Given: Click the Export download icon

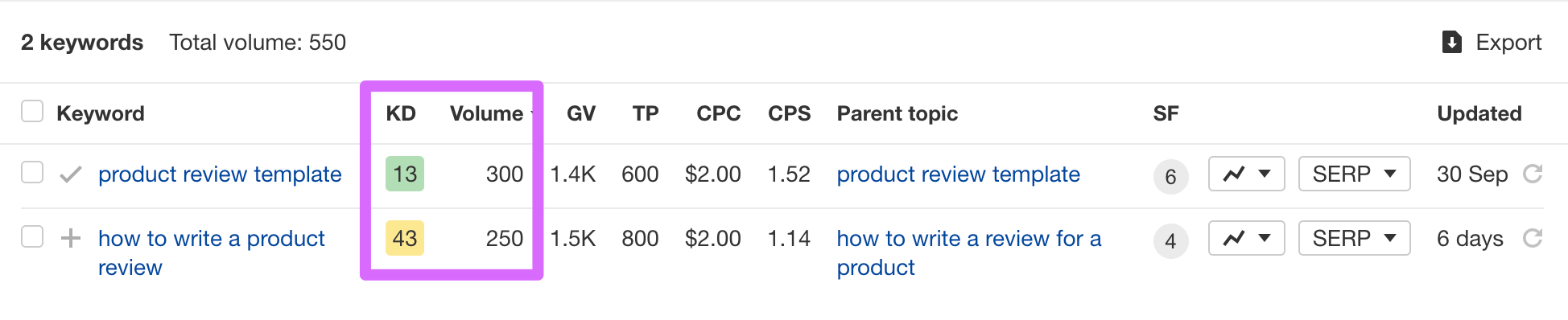Looking at the screenshot, I should [1451, 42].
